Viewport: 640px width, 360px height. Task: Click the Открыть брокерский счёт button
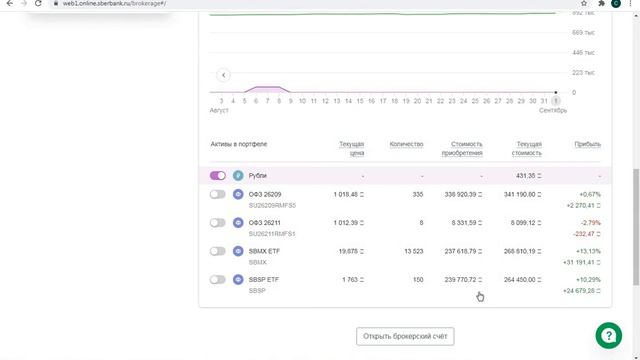[405, 336]
